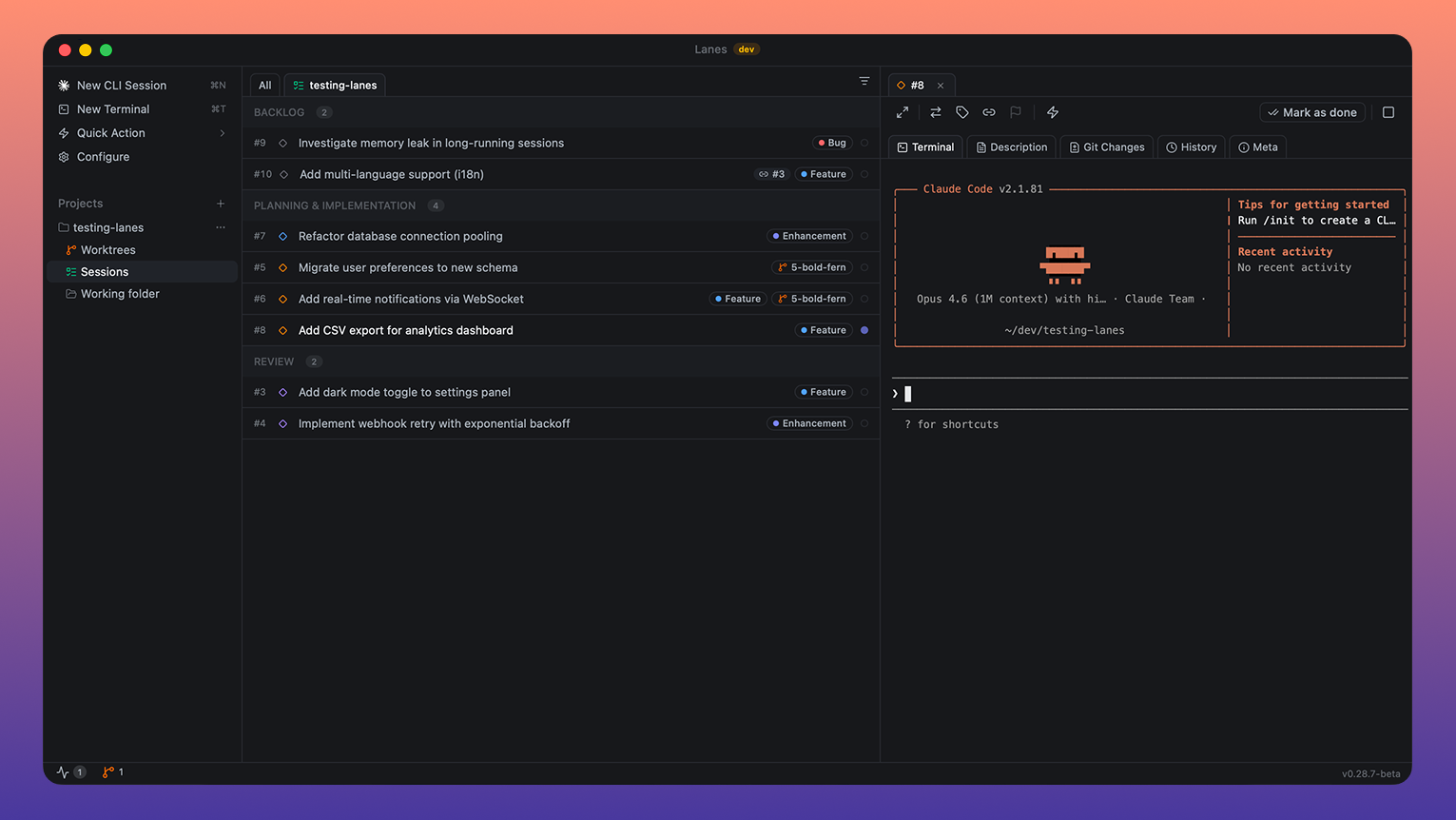
Task: Click 5-bold-fern branch badge on session #5
Action: tap(812, 267)
